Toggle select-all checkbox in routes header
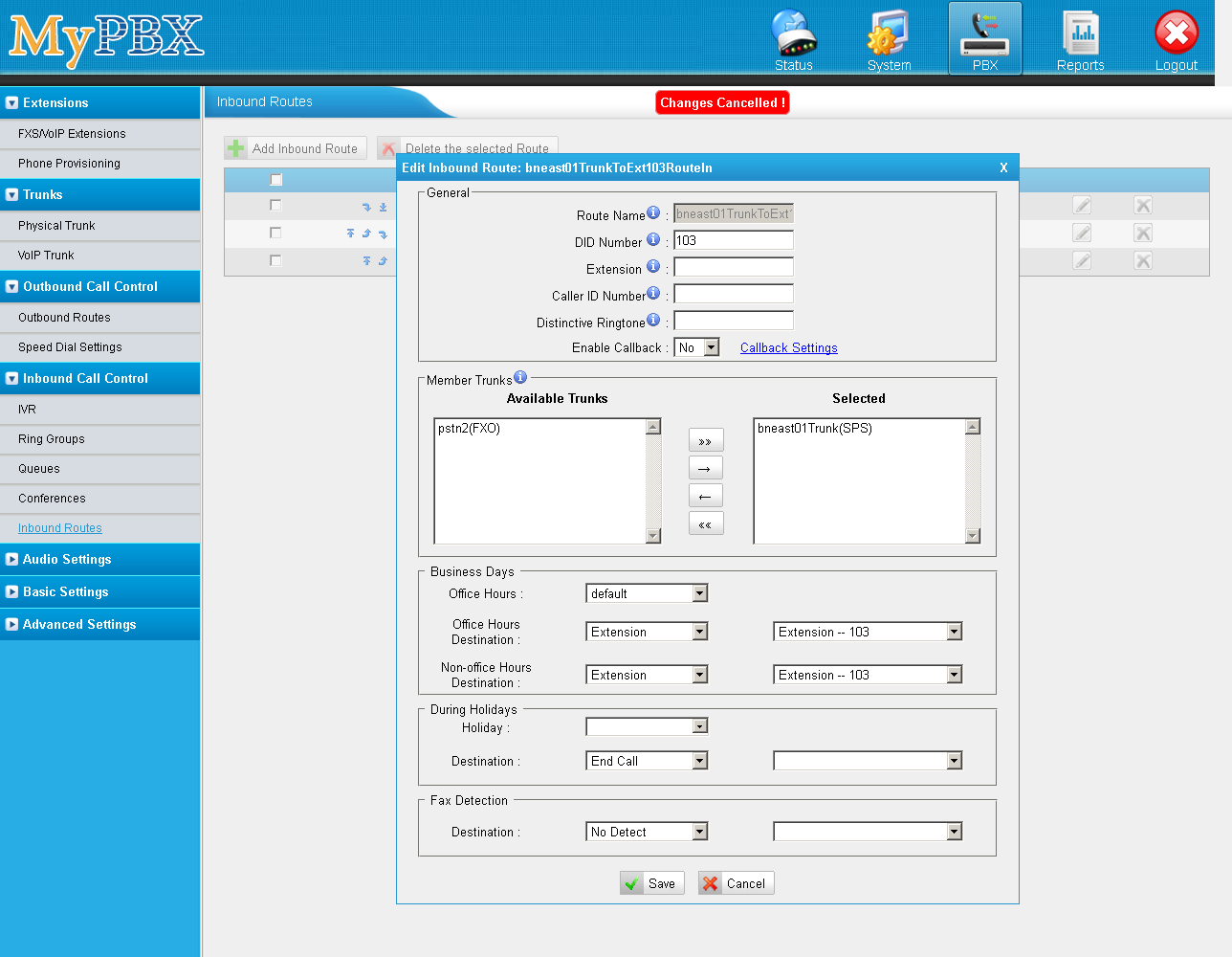The width and height of the screenshot is (1232, 957). pyautogui.click(x=276, y=180)
